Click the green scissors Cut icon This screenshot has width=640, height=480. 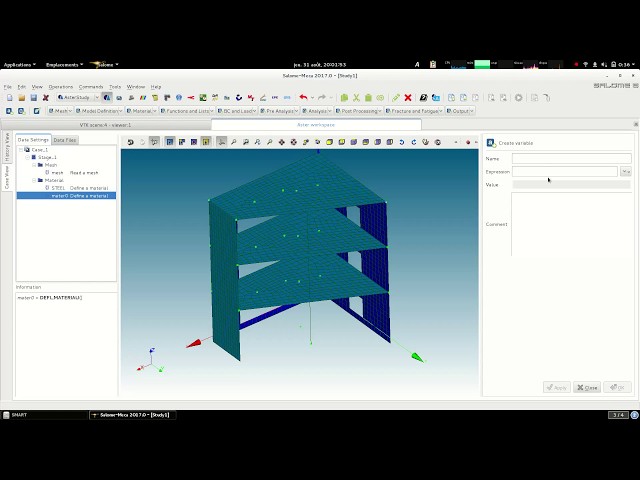pos(356,98)
